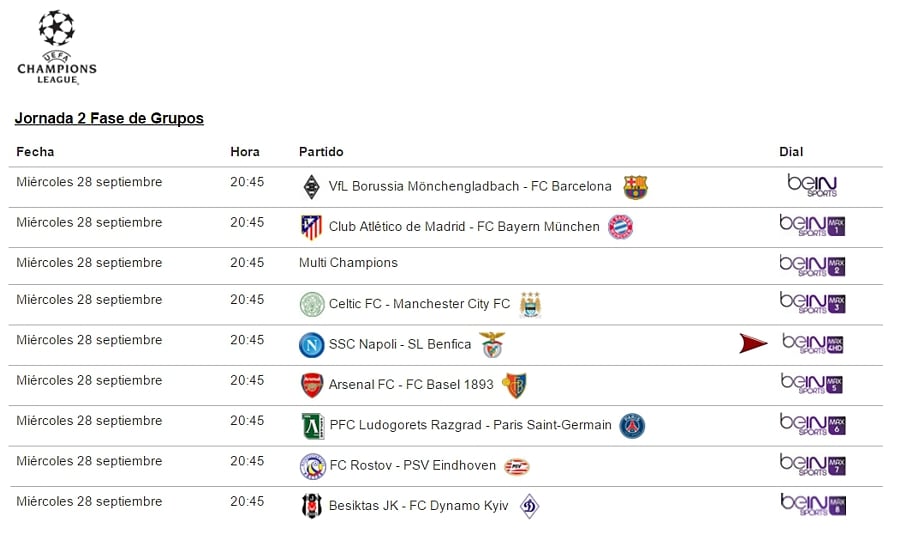Click the Bayern München crest

pos(621,227)
